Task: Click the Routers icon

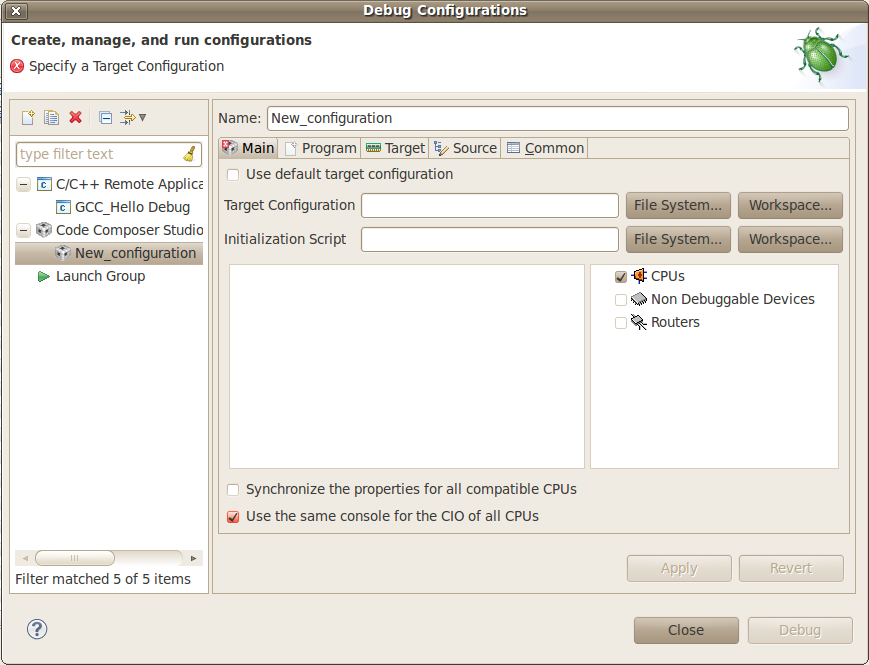Action: [639, 322]
